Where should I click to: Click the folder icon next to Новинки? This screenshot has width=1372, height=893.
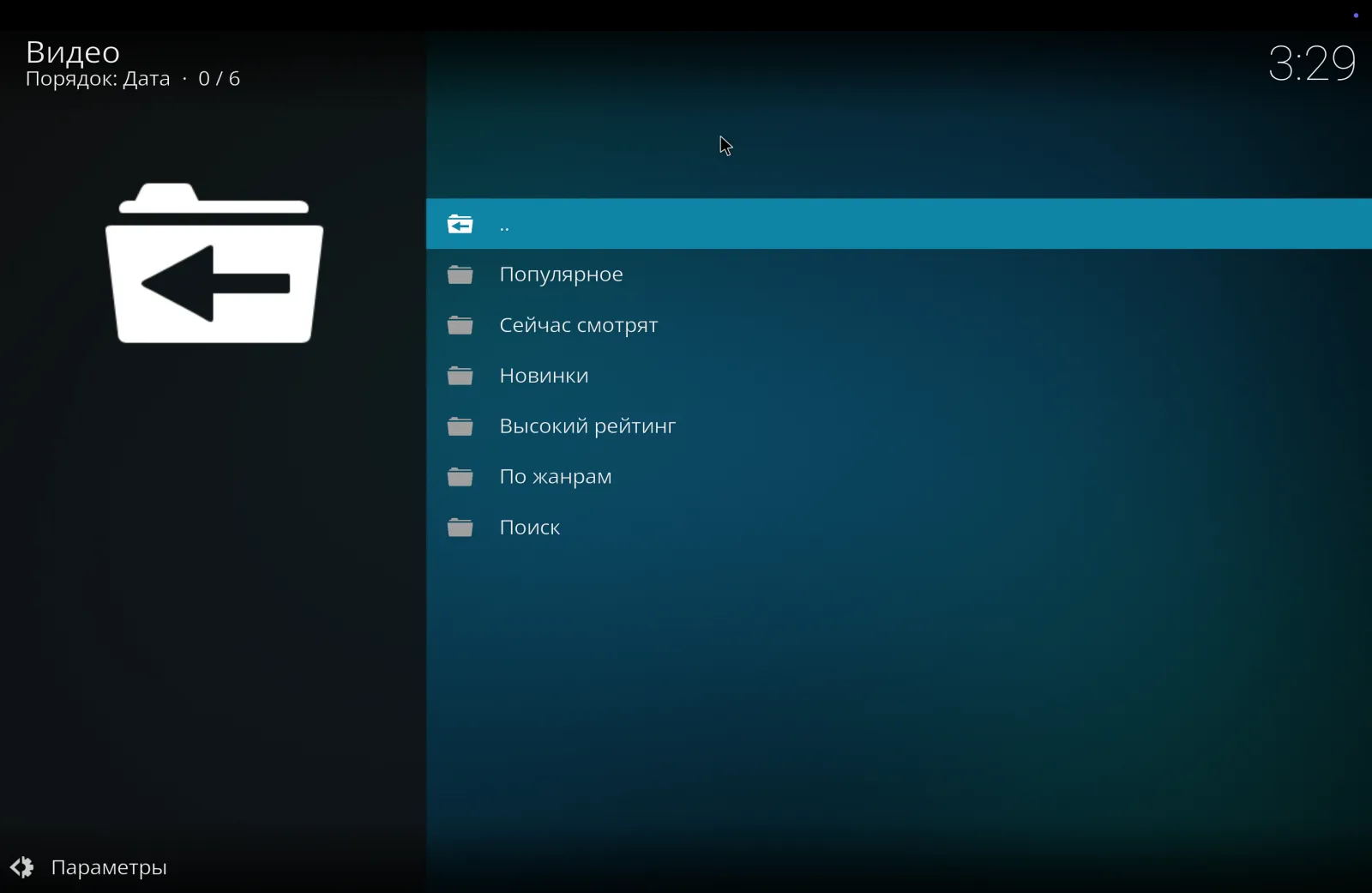click(x=460, y=376)
